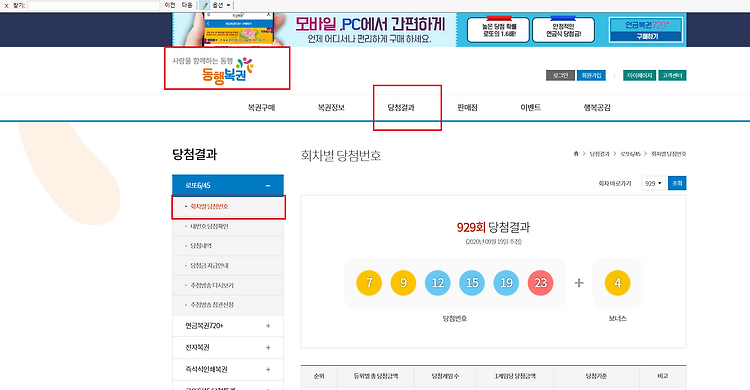Click the 비고 column header
This screenshot has width=750, height=390.
663,377
